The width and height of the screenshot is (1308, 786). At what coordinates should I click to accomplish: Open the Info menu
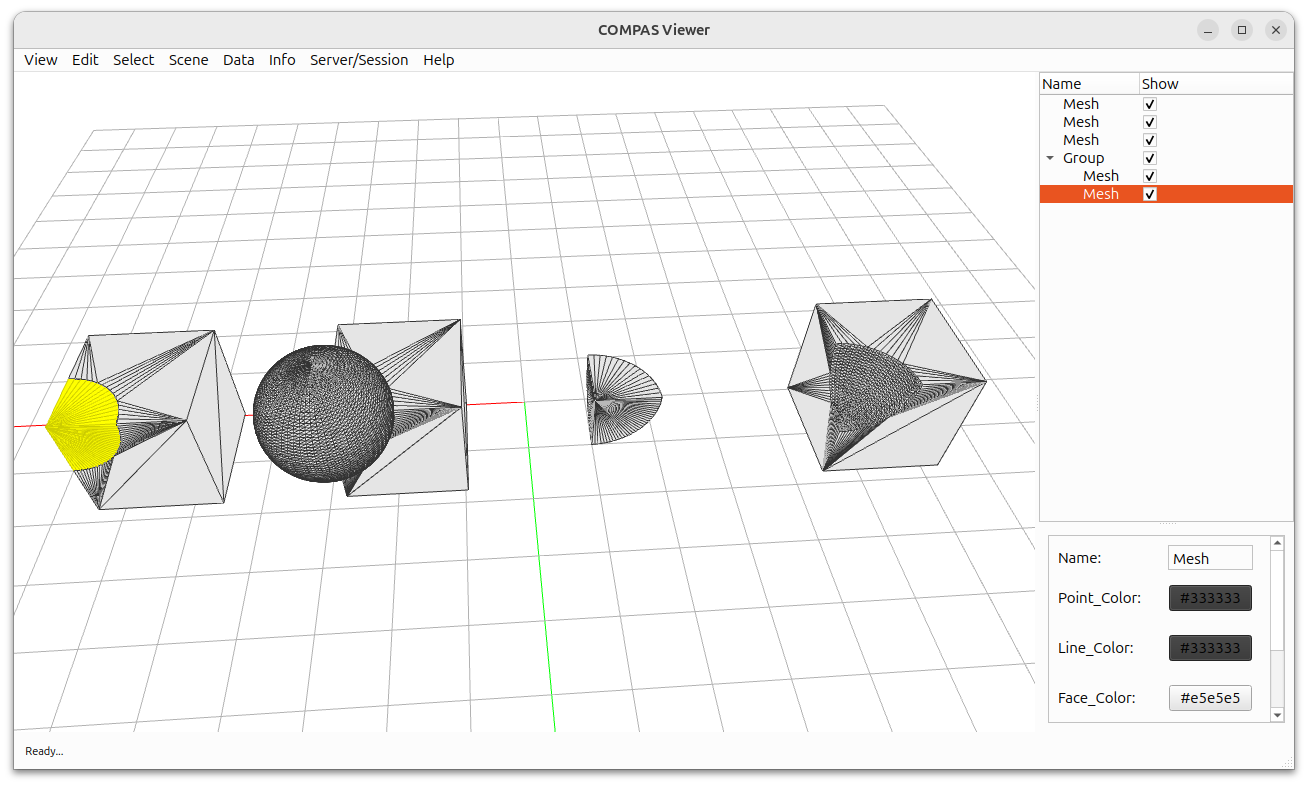tap(282, 60)
